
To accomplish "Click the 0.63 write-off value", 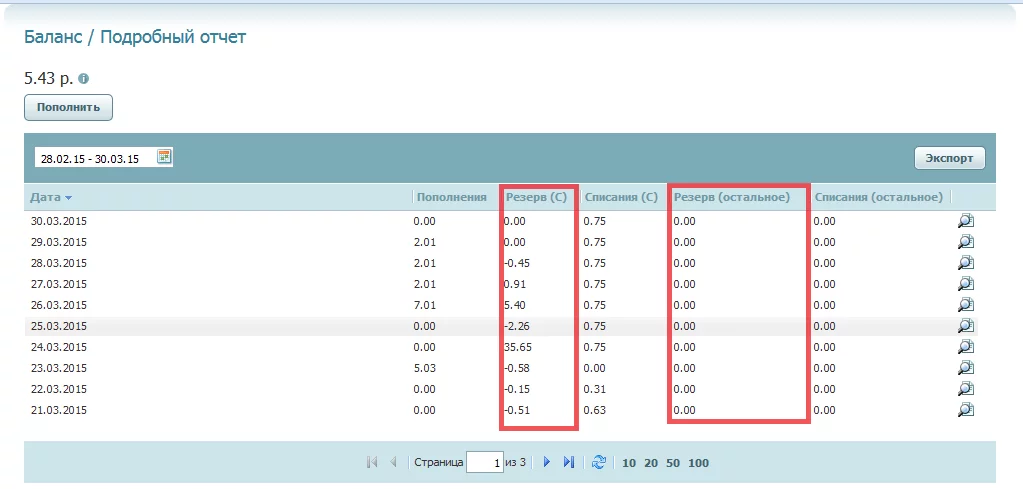I will (594, 410).
